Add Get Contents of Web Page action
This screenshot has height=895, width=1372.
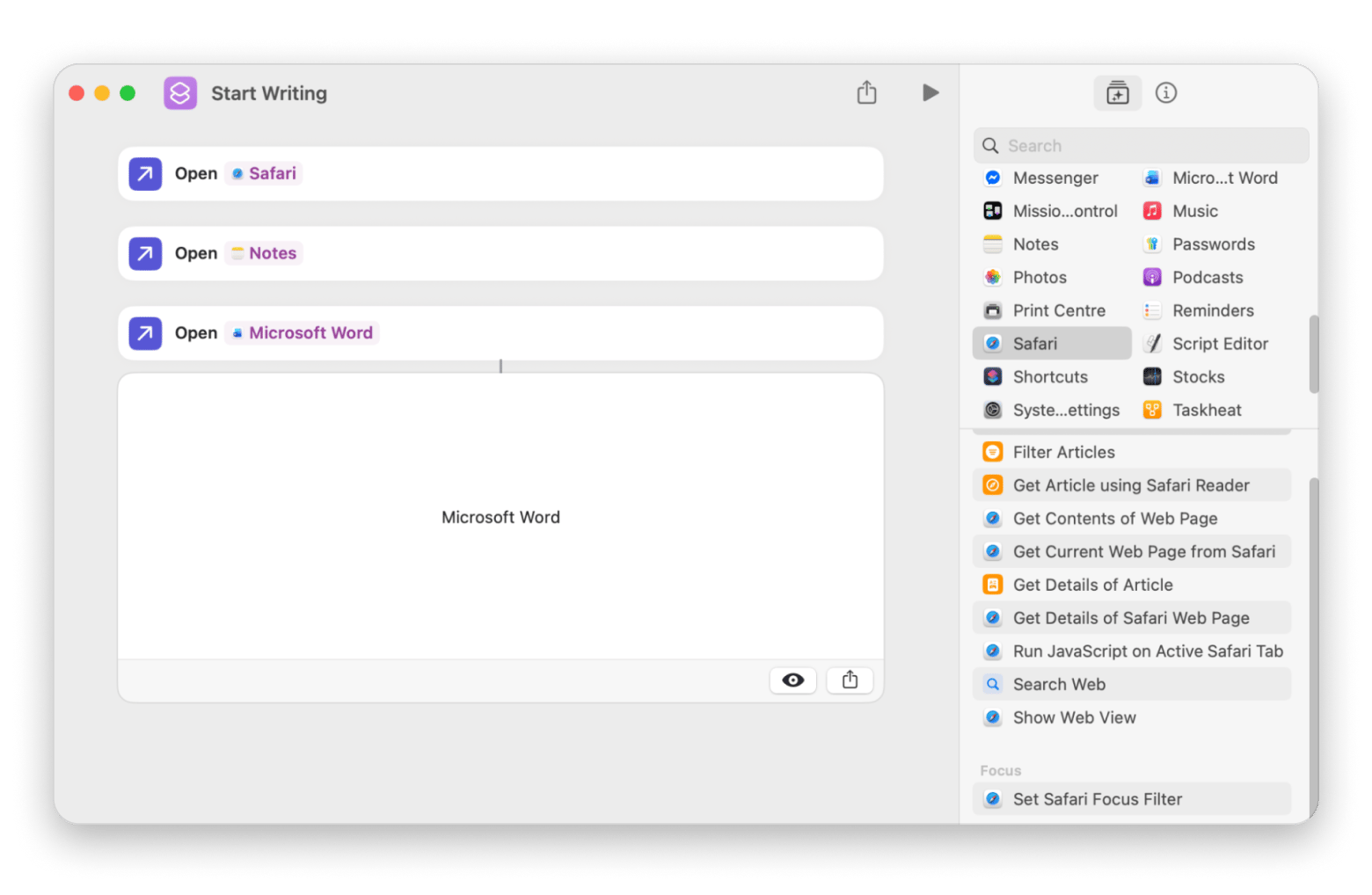1132,519
